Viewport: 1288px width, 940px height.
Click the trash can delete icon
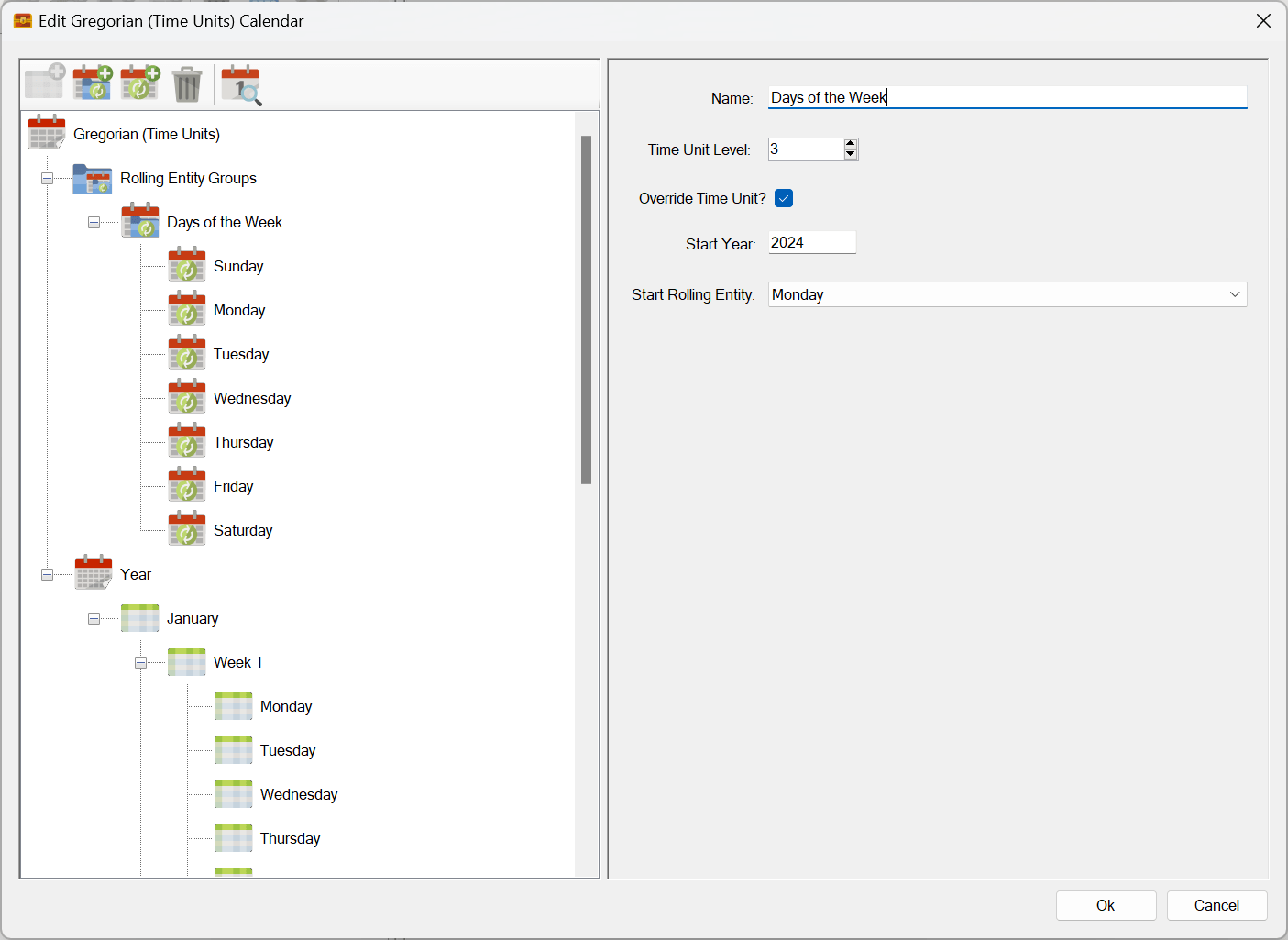187,84
